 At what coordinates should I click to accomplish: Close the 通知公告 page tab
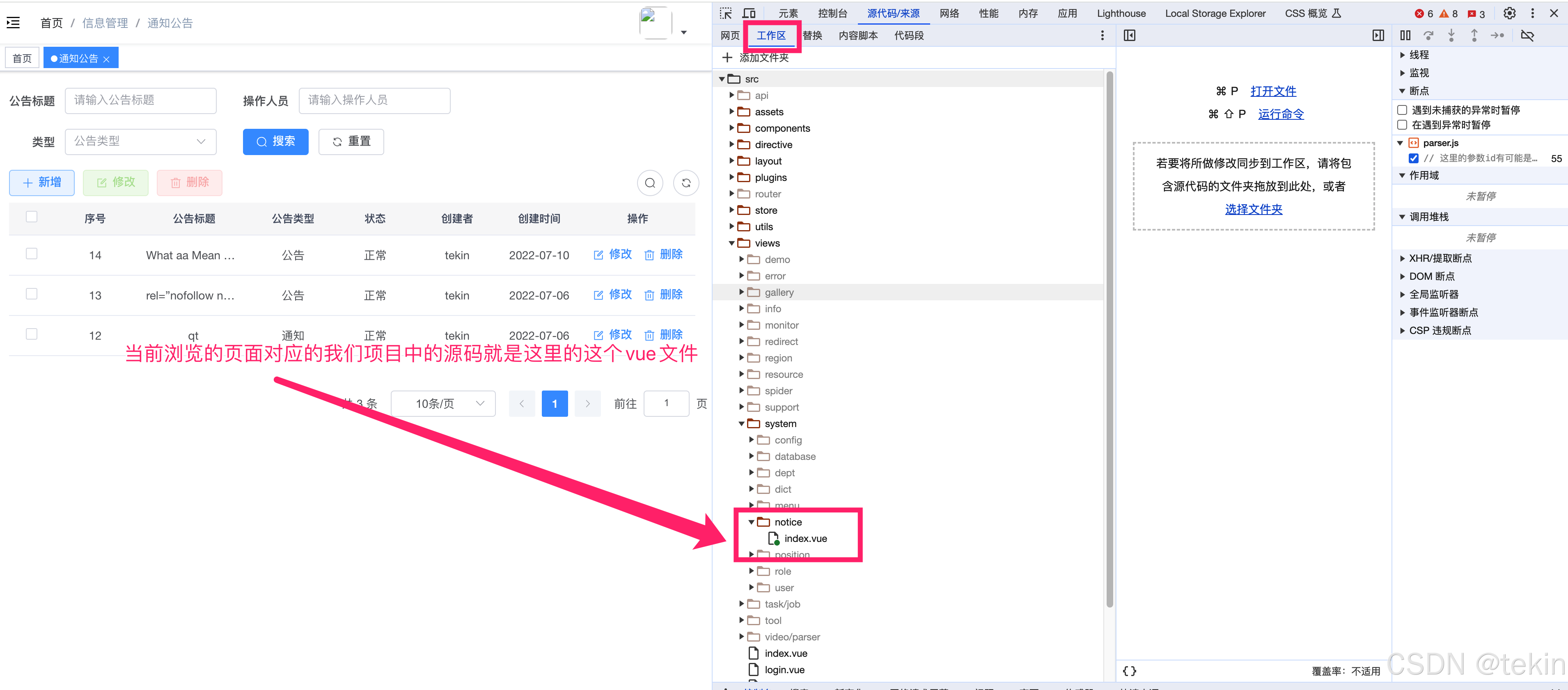107,59
